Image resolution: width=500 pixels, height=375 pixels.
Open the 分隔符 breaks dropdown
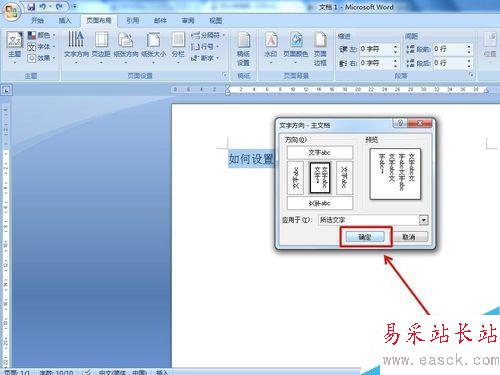(x=208, y=35)
